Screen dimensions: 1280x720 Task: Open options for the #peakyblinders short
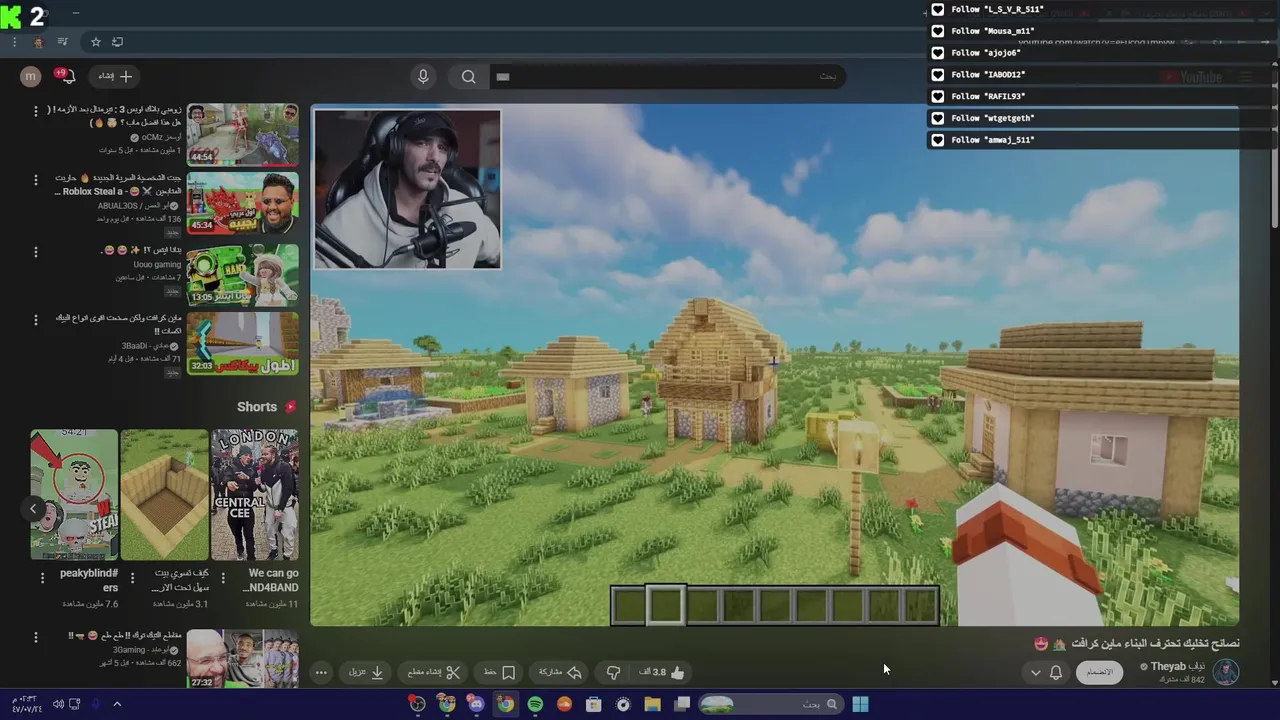tap(42, 577)
